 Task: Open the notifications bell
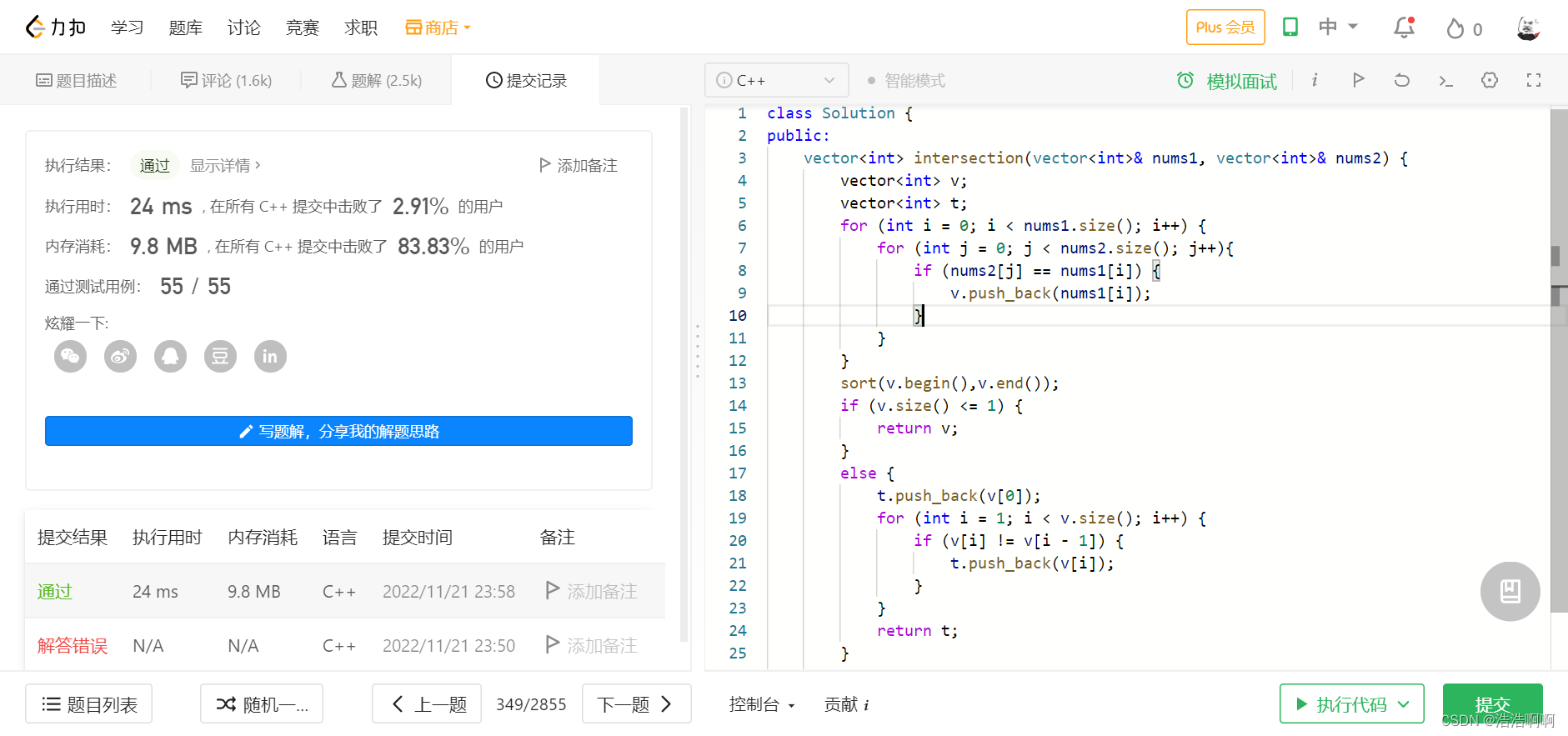(x=1405, y=28)
